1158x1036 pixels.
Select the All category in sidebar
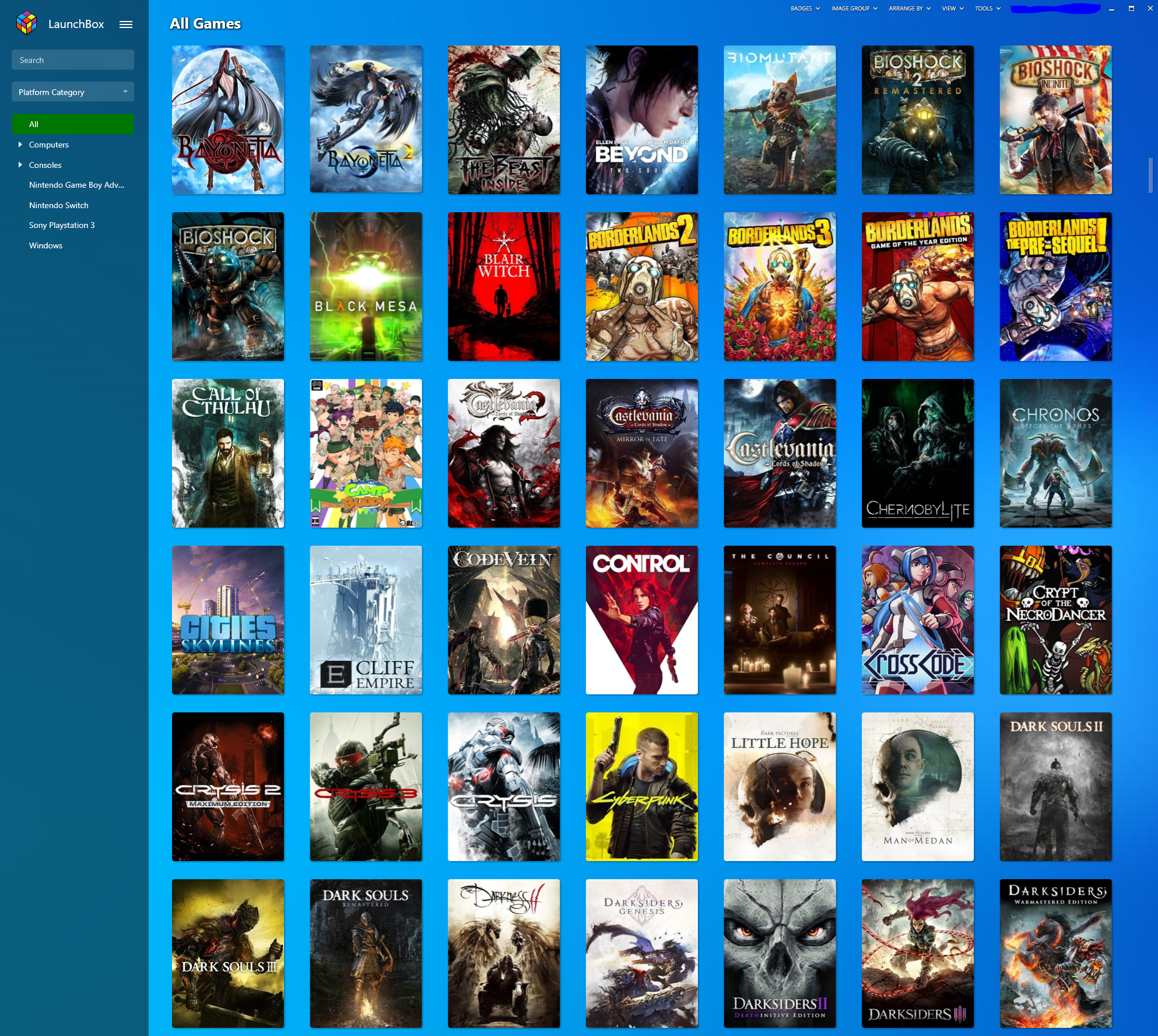coord(73,124)
